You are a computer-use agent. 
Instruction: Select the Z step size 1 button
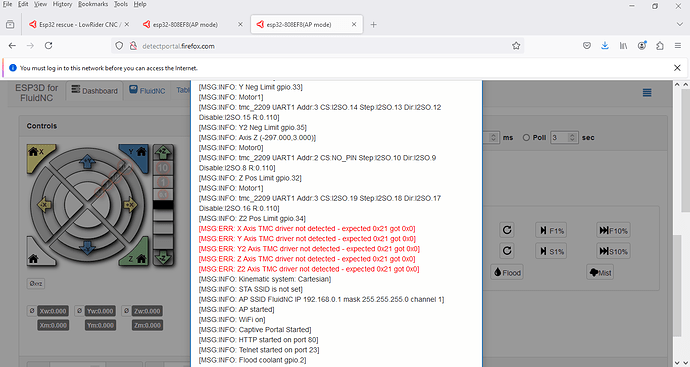(163, 182)
